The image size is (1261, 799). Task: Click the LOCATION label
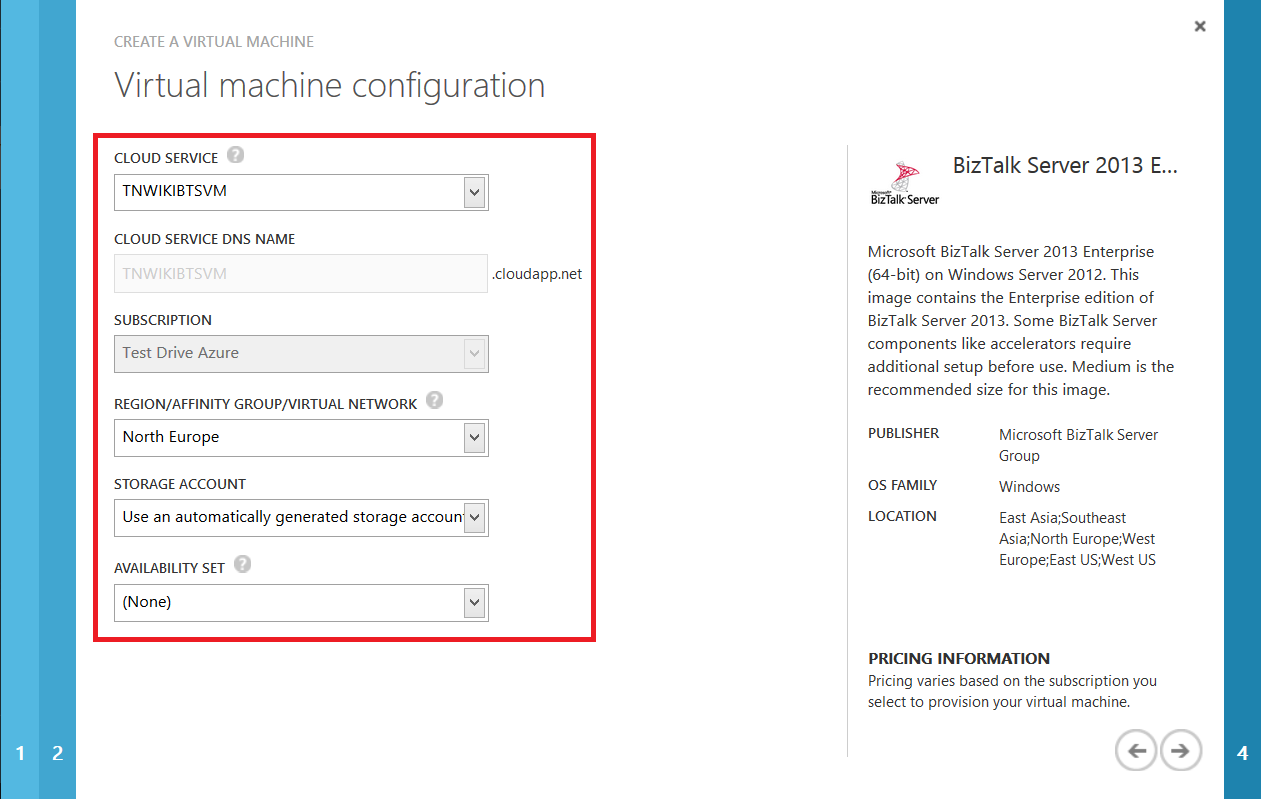click(903, 516)
